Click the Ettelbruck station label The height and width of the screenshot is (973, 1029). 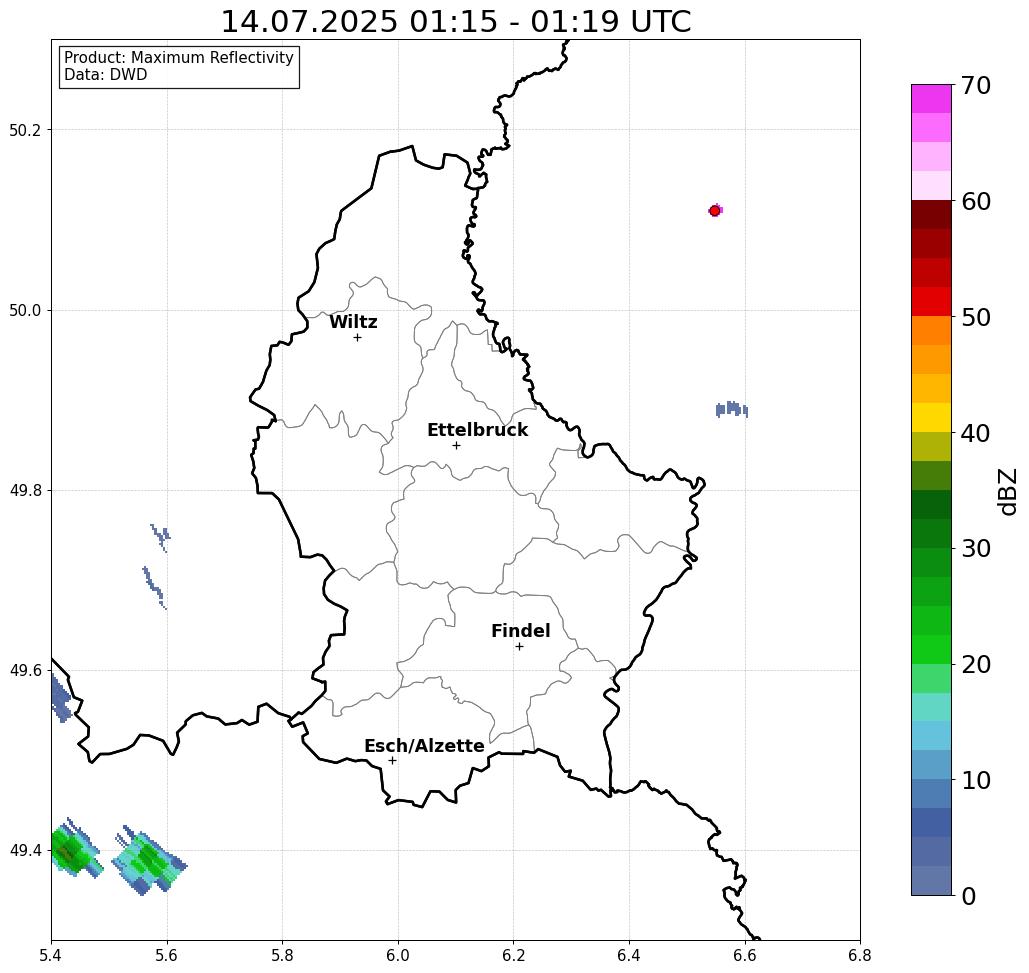click(477, 430)
